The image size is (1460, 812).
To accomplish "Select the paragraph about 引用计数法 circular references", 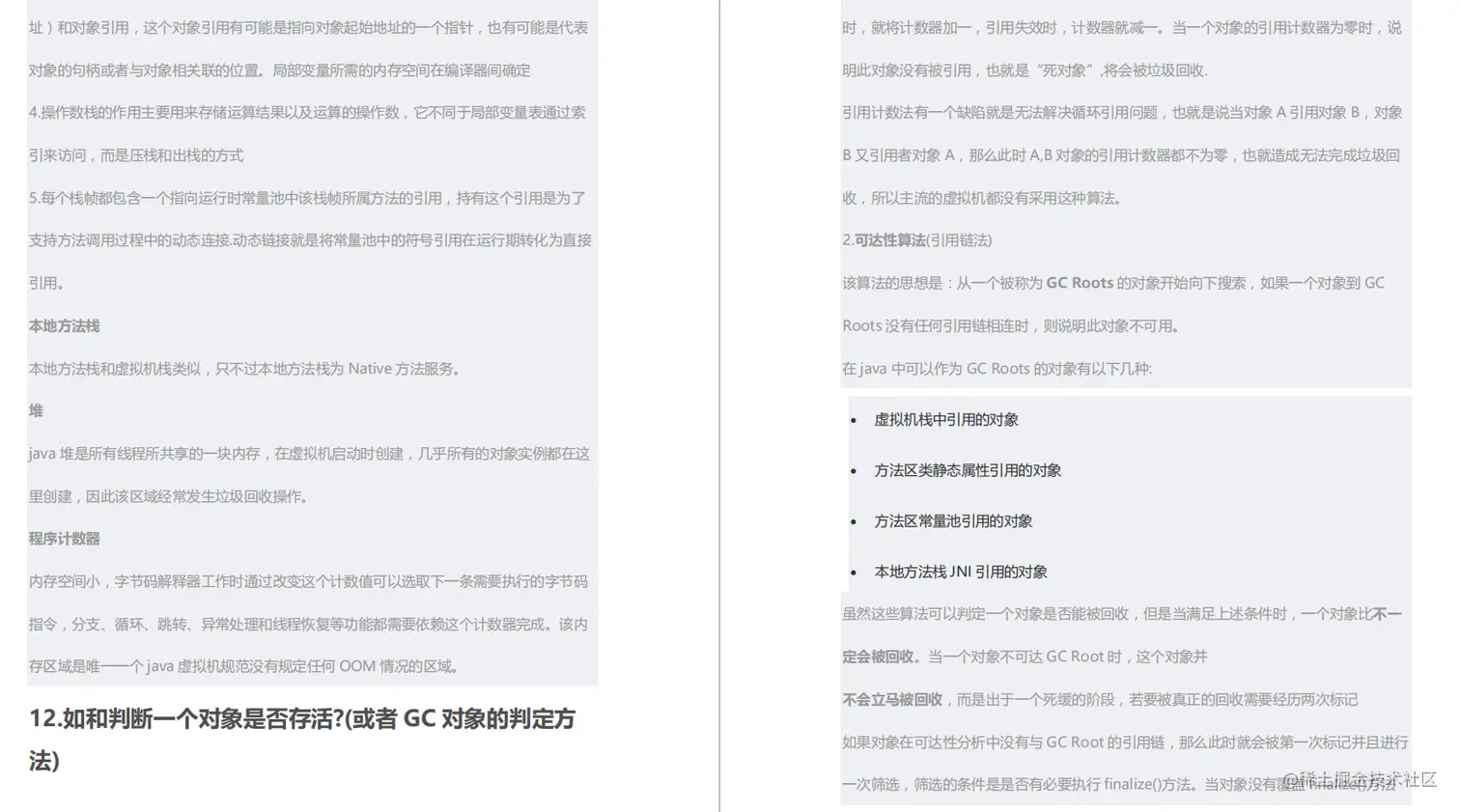I will [x=1119, y=154].
